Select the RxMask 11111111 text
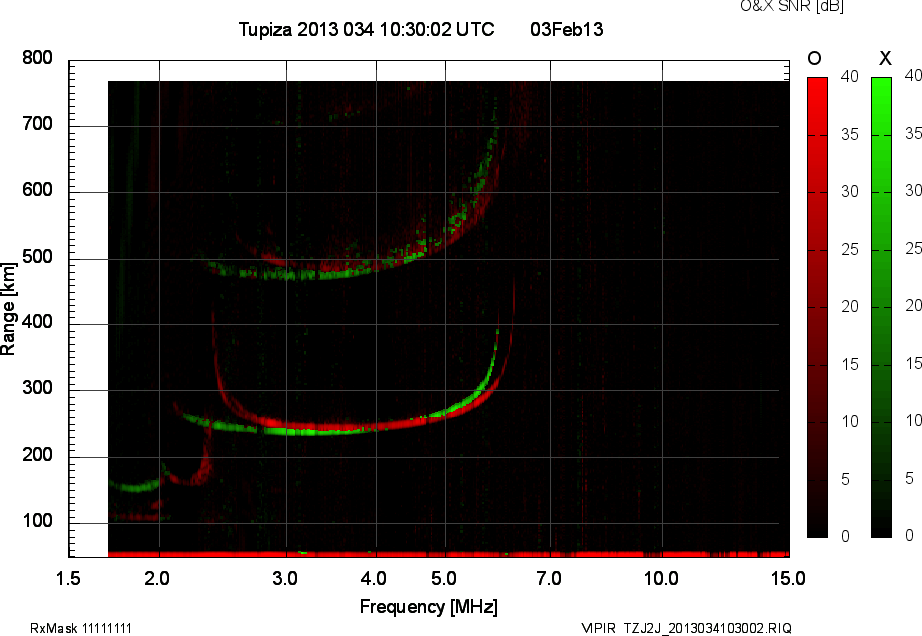This screenshot has height=636, width=922. [x=81, y=628]
